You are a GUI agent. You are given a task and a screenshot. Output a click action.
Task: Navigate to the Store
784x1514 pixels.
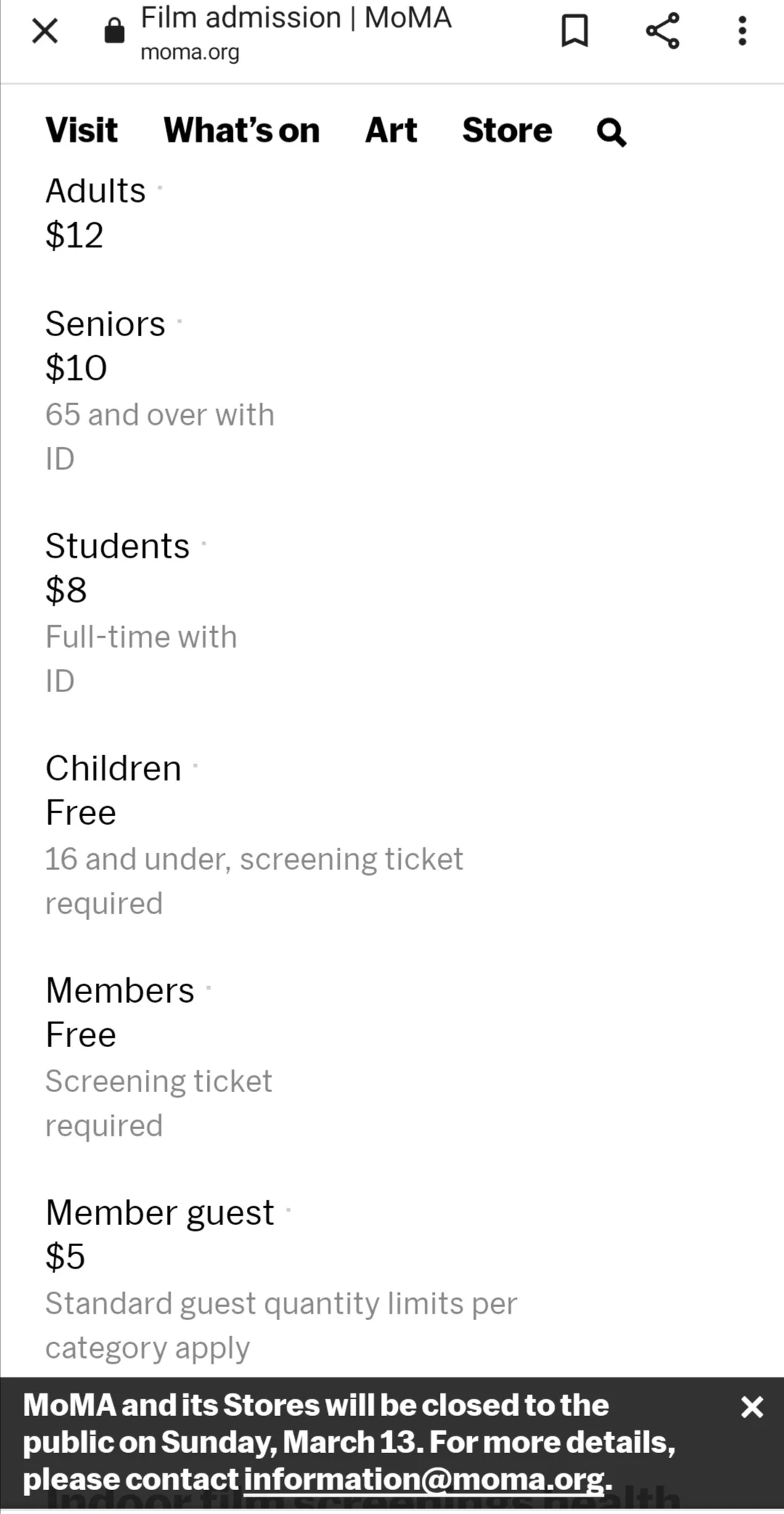click(507, 131)
